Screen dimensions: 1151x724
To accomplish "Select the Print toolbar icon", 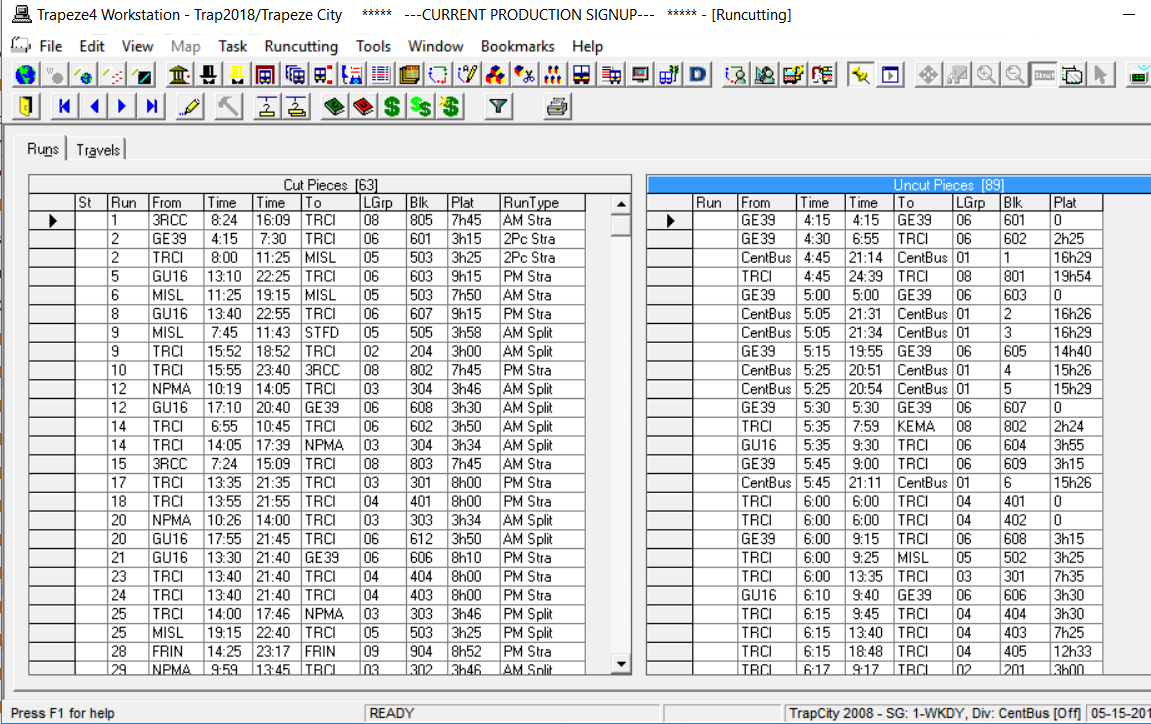I will (x=558, y=106).
